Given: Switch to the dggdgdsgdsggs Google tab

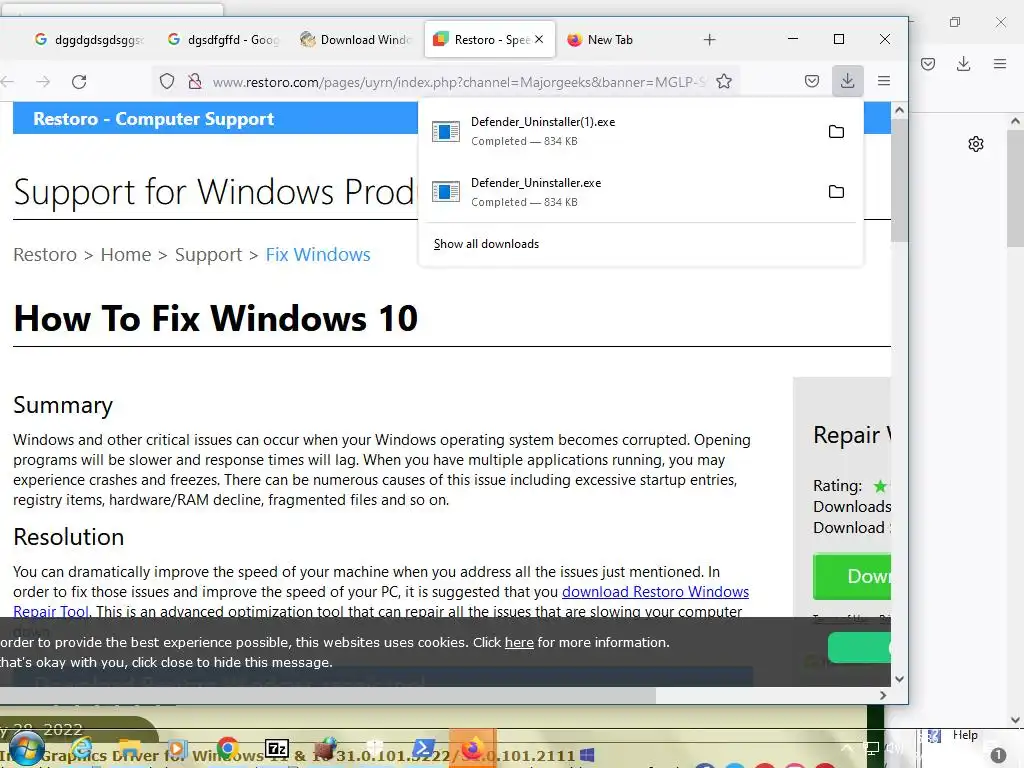Looking at the screenshot, I should (x=89, y=40).
